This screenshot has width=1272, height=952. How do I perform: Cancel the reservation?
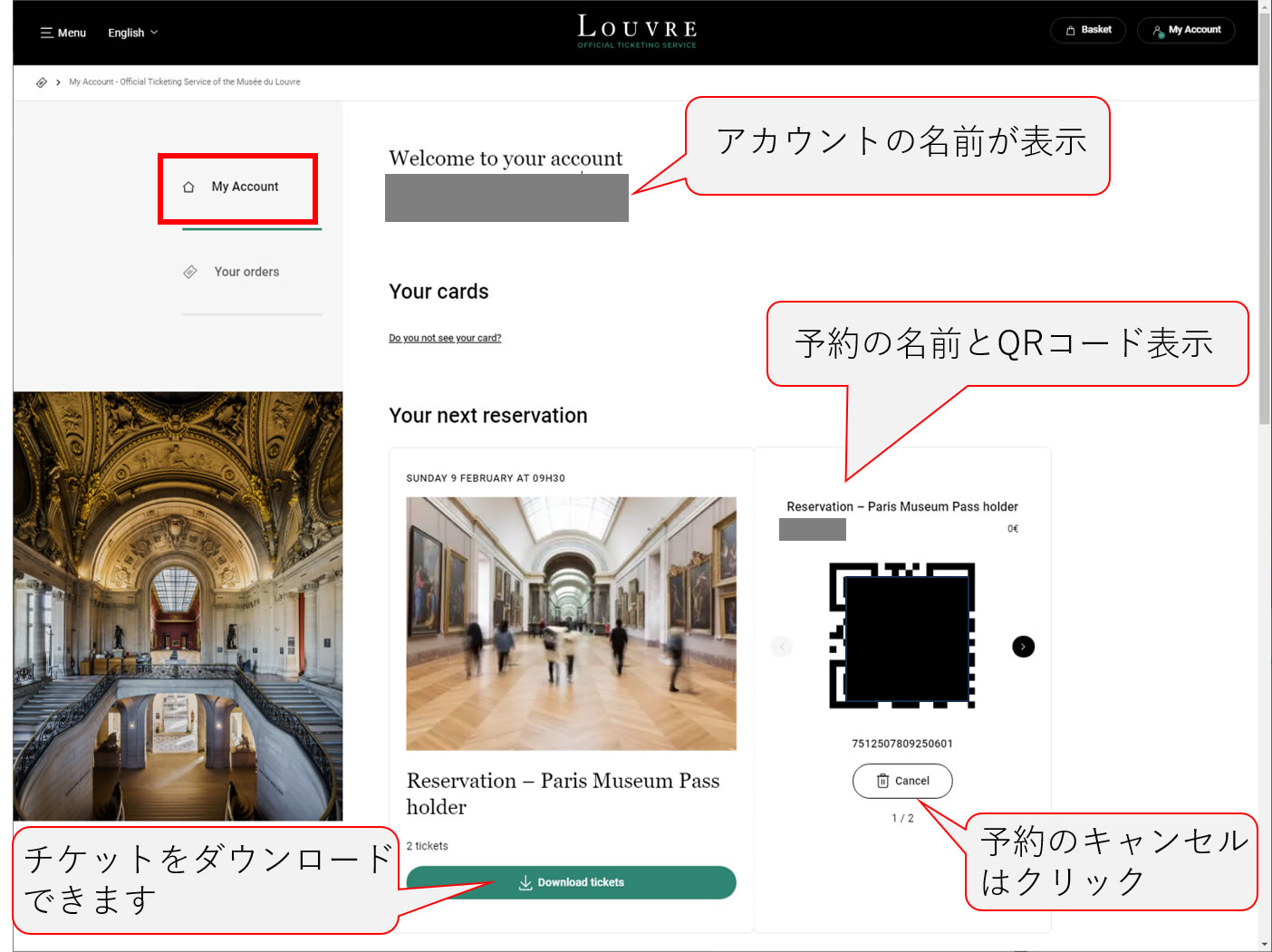(902, 781)
